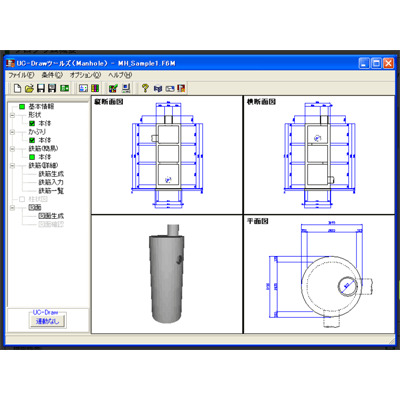Screen dimensions: 400x400
Task: Click the blue picture toolbar icon
Action: tap(83, 88)
